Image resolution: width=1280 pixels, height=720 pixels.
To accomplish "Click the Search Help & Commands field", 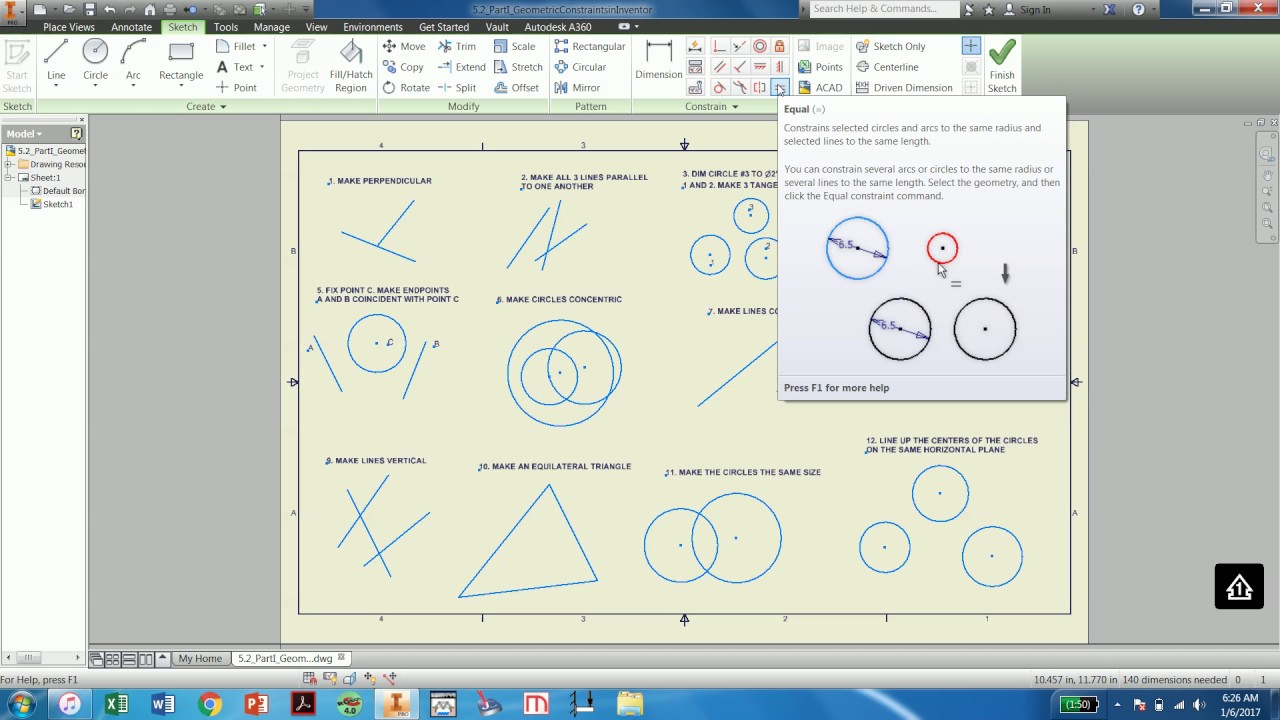I will tap(883, 9).
